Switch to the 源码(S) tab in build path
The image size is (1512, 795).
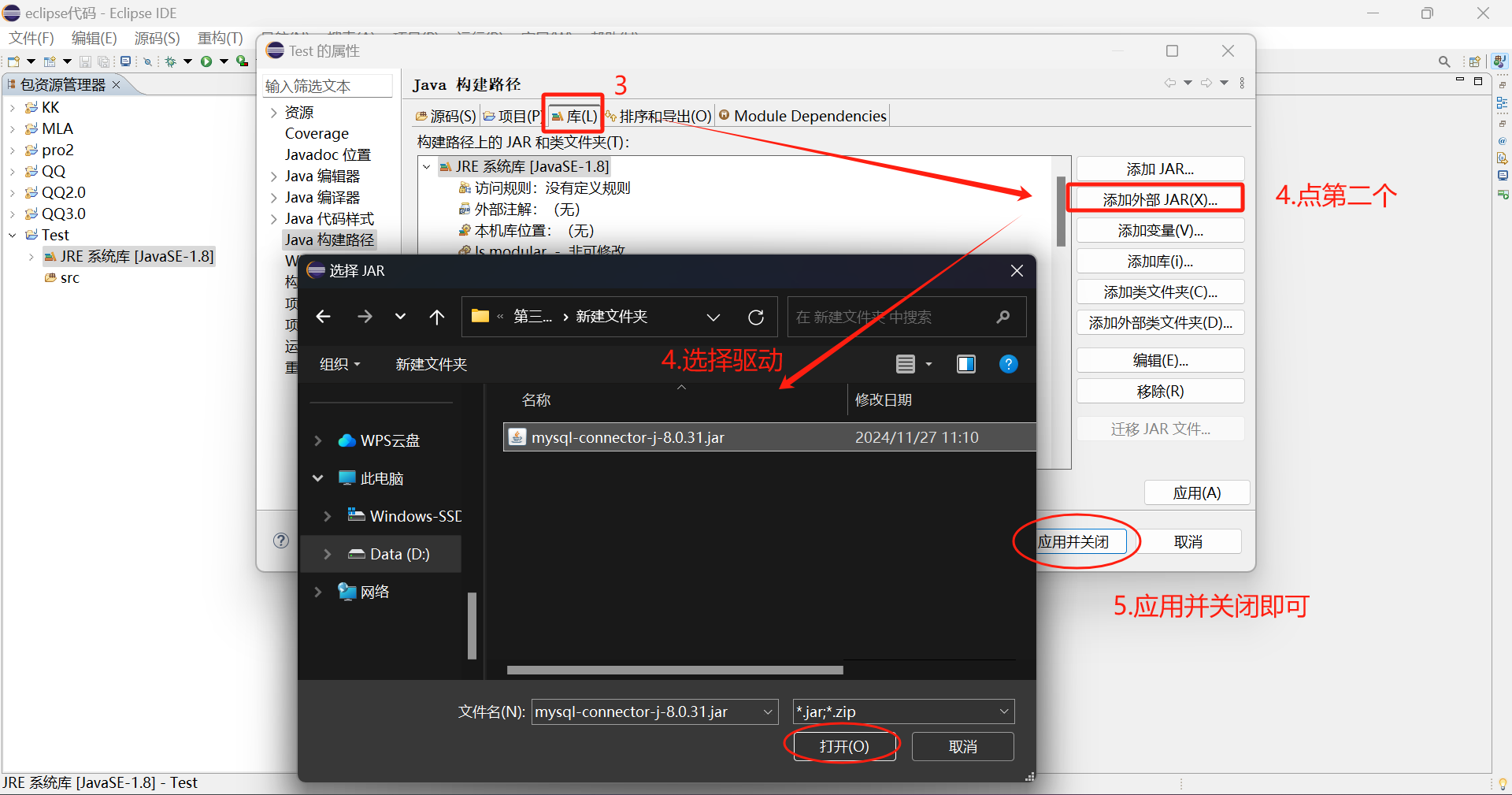[x=446, y=116]
